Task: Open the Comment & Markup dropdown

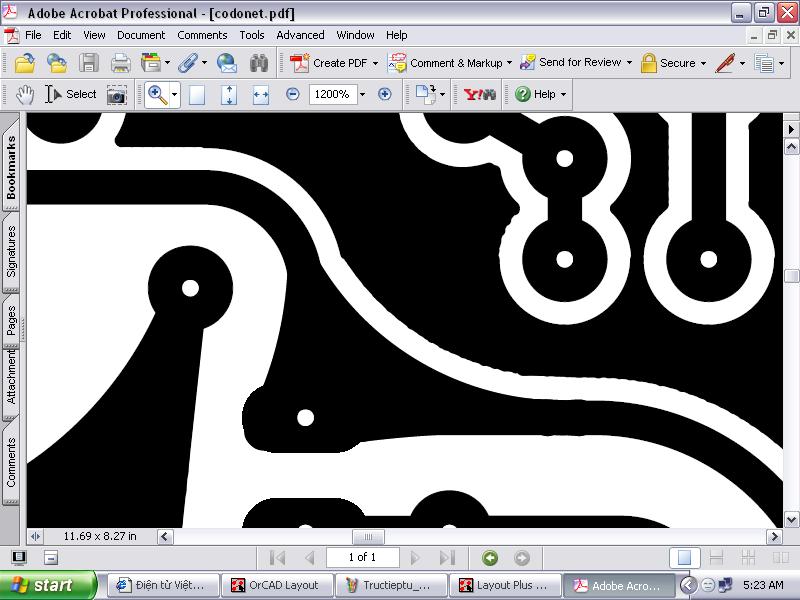Action: (x=509, y=63)
